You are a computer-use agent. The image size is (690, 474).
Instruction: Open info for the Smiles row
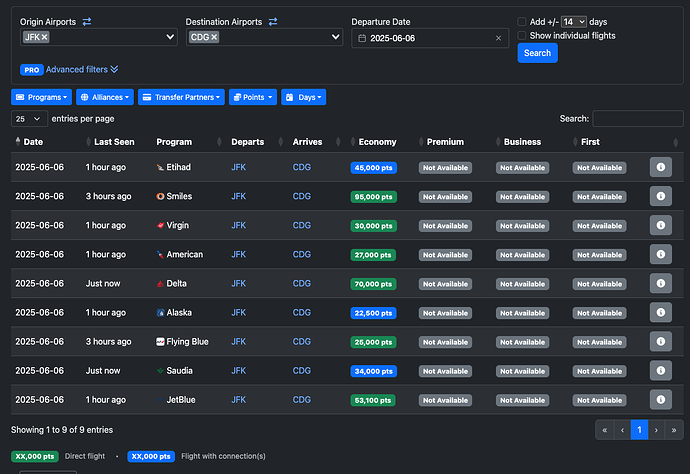coord(661,196)
